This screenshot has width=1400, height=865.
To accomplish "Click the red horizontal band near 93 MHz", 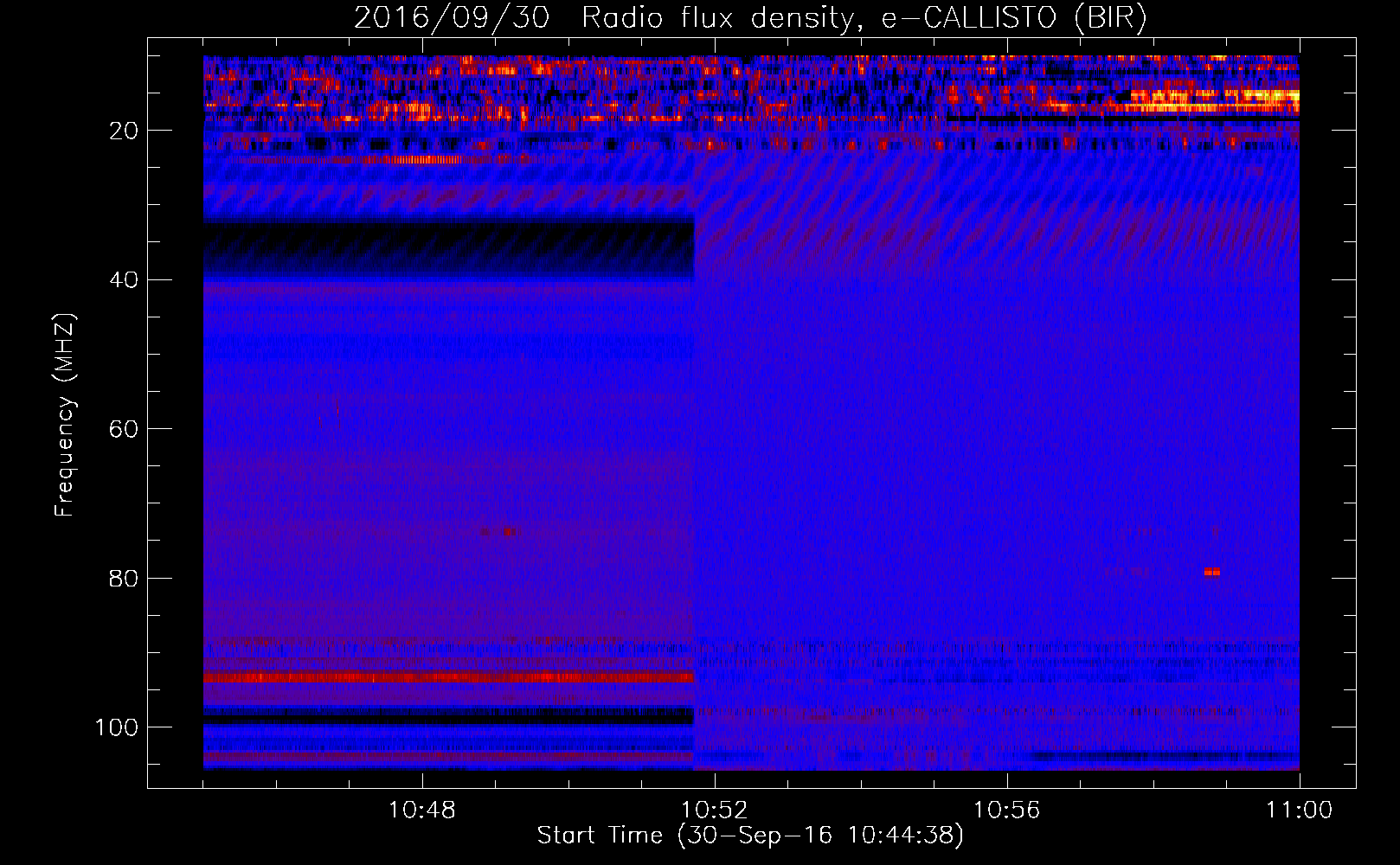I will [449, 677].
